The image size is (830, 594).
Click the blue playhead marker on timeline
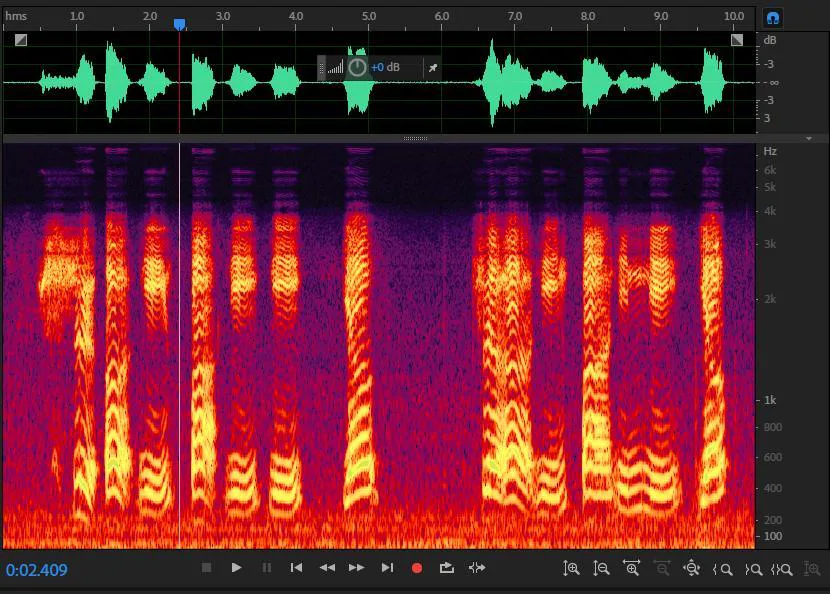[179, 24]
